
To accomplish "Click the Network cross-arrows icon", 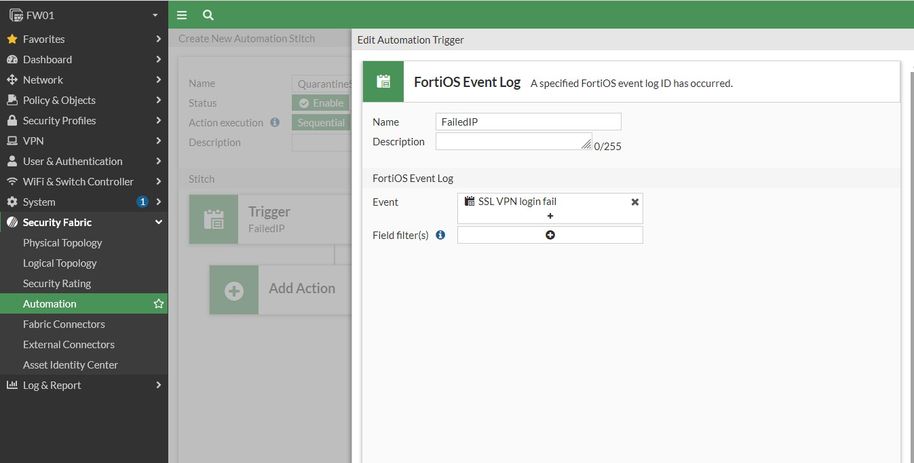I will click(12, 80).
